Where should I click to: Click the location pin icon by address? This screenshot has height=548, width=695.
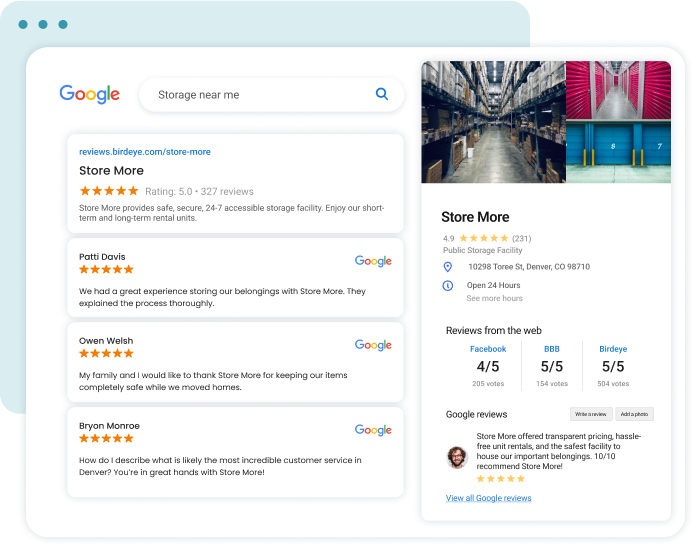coord(448,266)
